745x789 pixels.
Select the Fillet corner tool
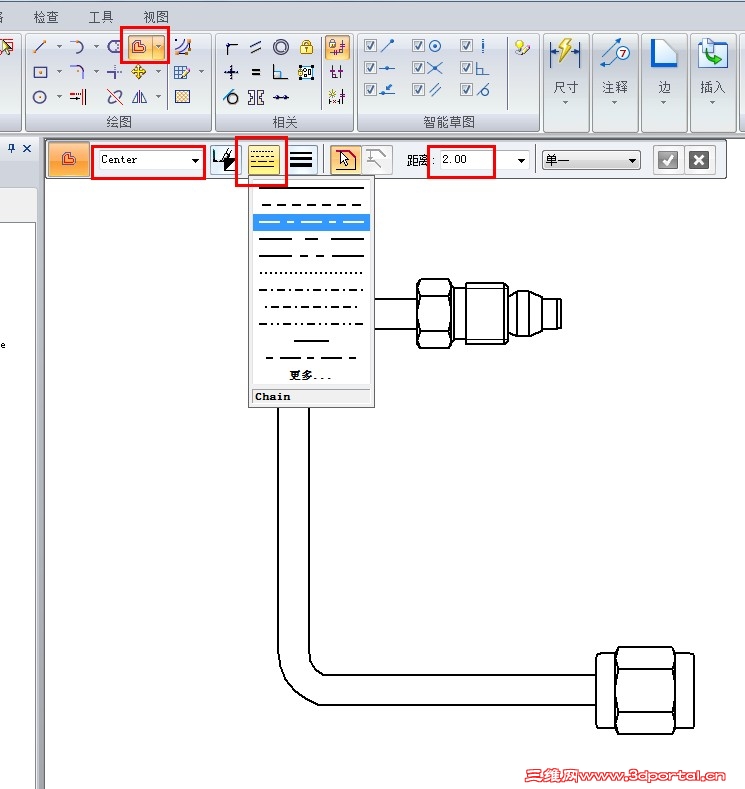point(77,72)
